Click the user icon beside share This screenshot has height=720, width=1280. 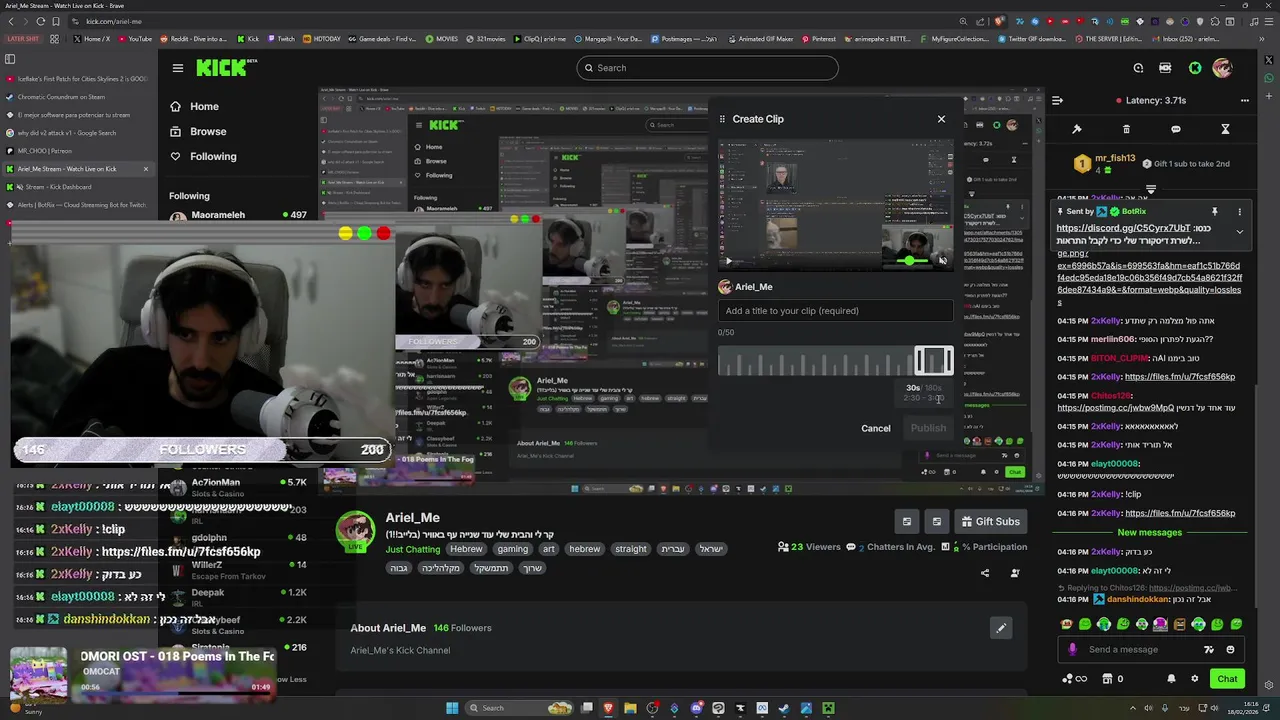(x=1015, y=573)
